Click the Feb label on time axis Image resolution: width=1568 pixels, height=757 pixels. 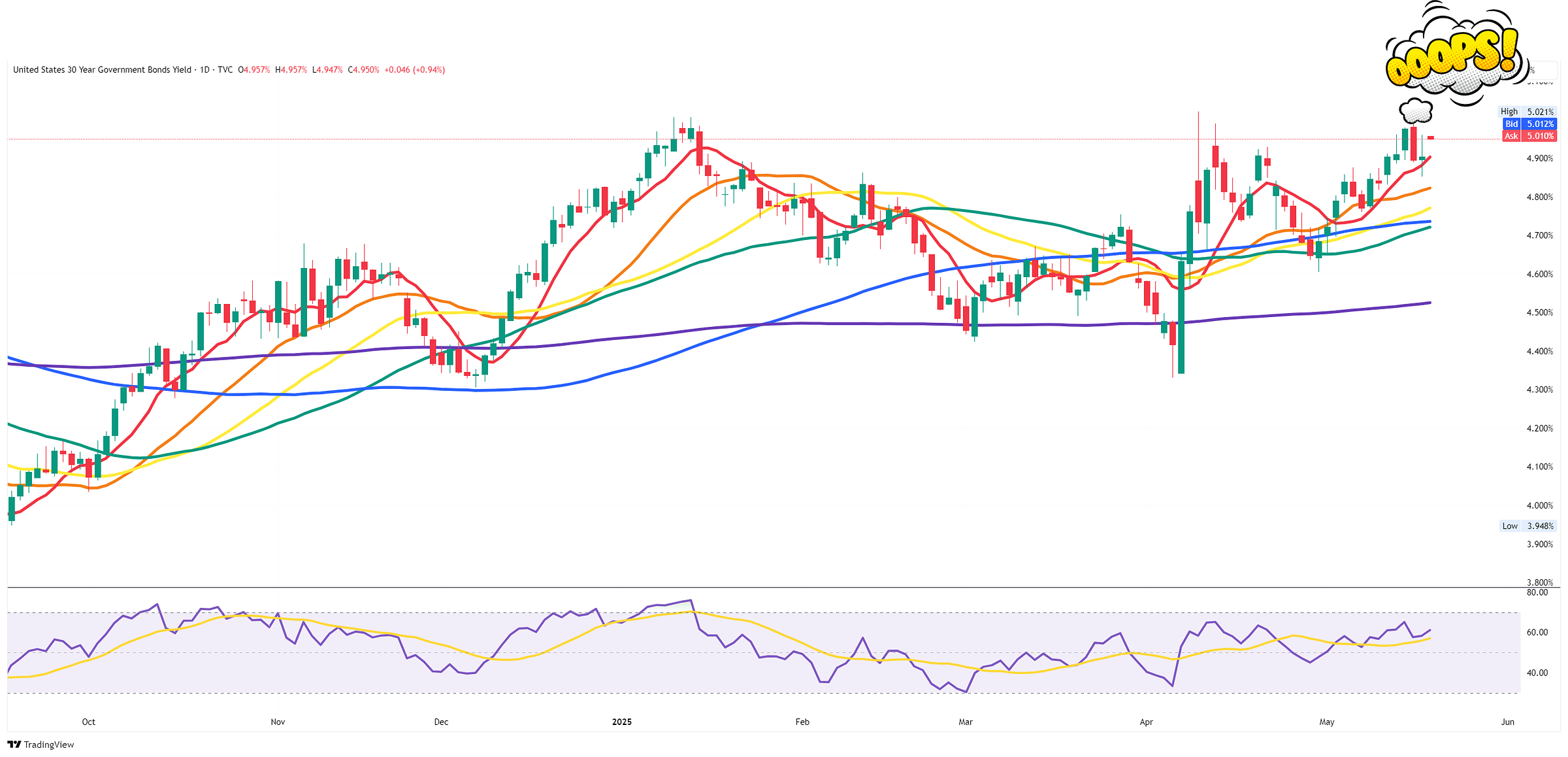(x=802, y=722)
